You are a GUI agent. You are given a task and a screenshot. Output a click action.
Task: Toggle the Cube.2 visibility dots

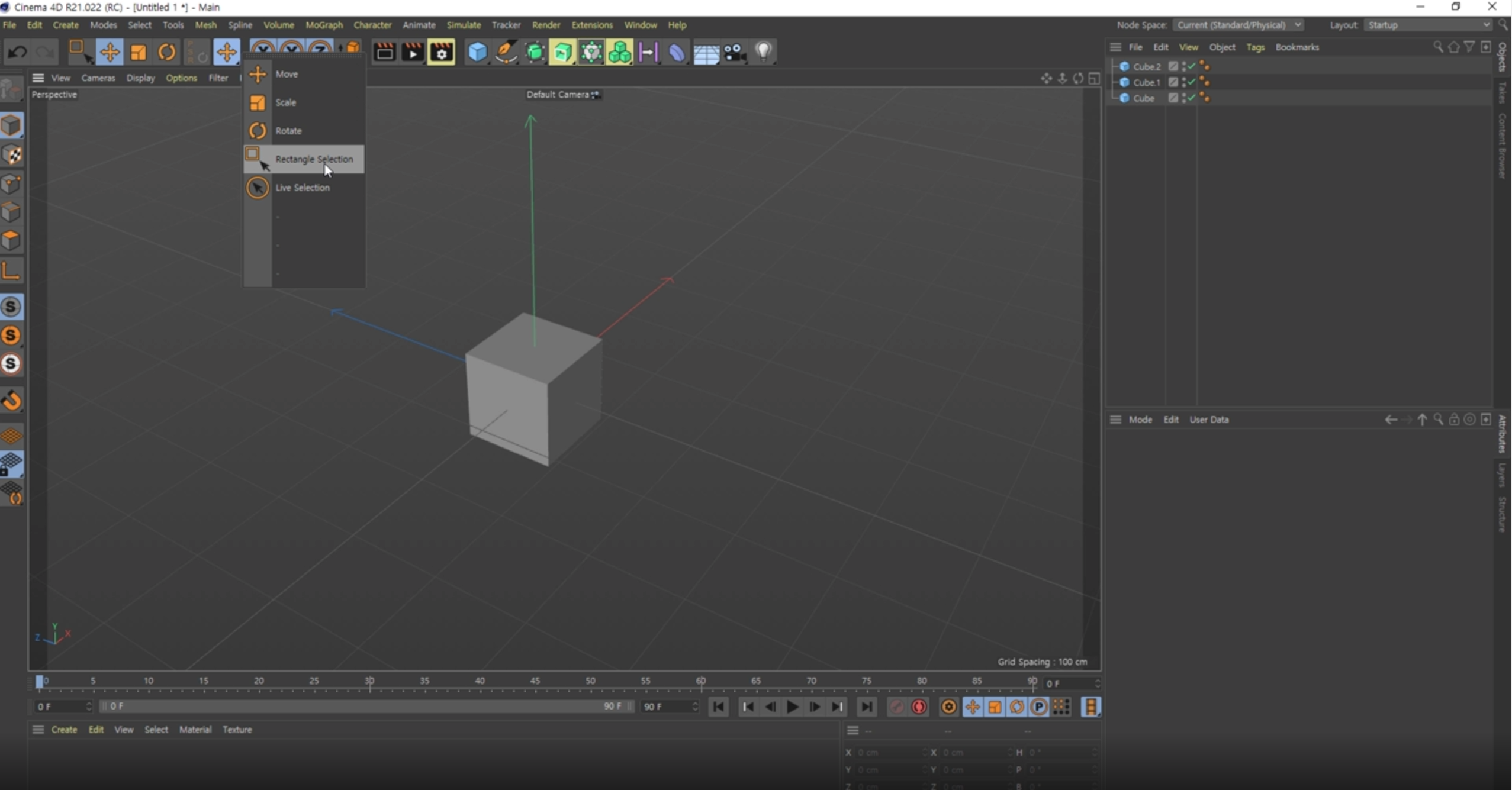point(1184,66)
